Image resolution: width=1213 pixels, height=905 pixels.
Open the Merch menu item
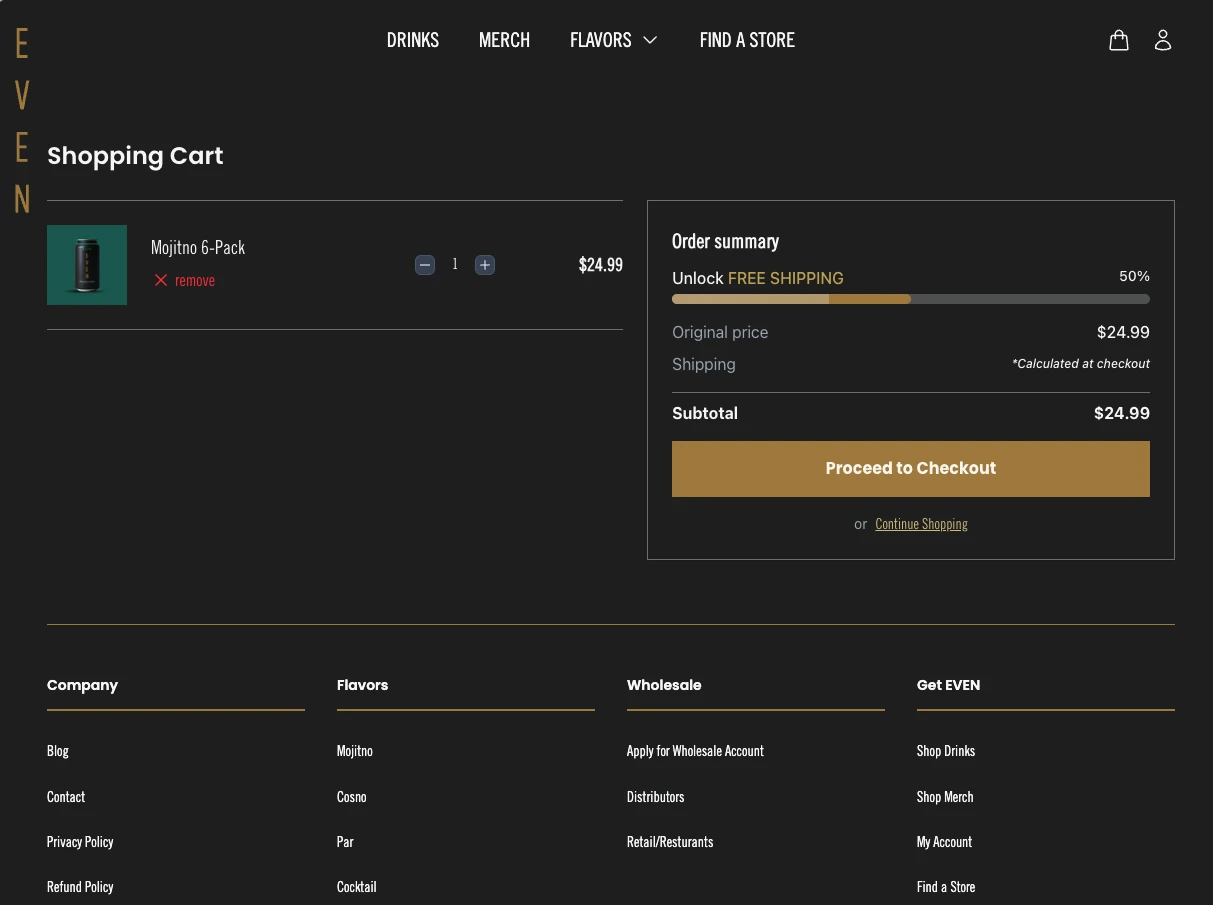click(x=504, y=40)
